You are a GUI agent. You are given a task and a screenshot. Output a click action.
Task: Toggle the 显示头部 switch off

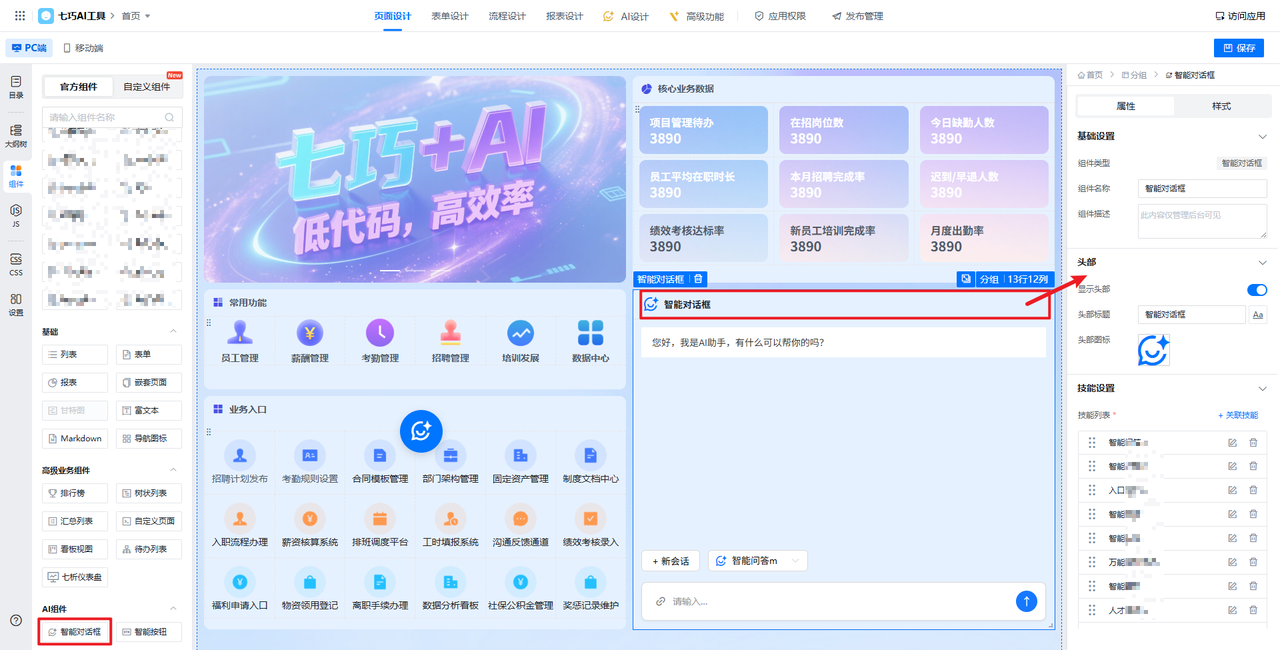click(x=1256, y=290)
